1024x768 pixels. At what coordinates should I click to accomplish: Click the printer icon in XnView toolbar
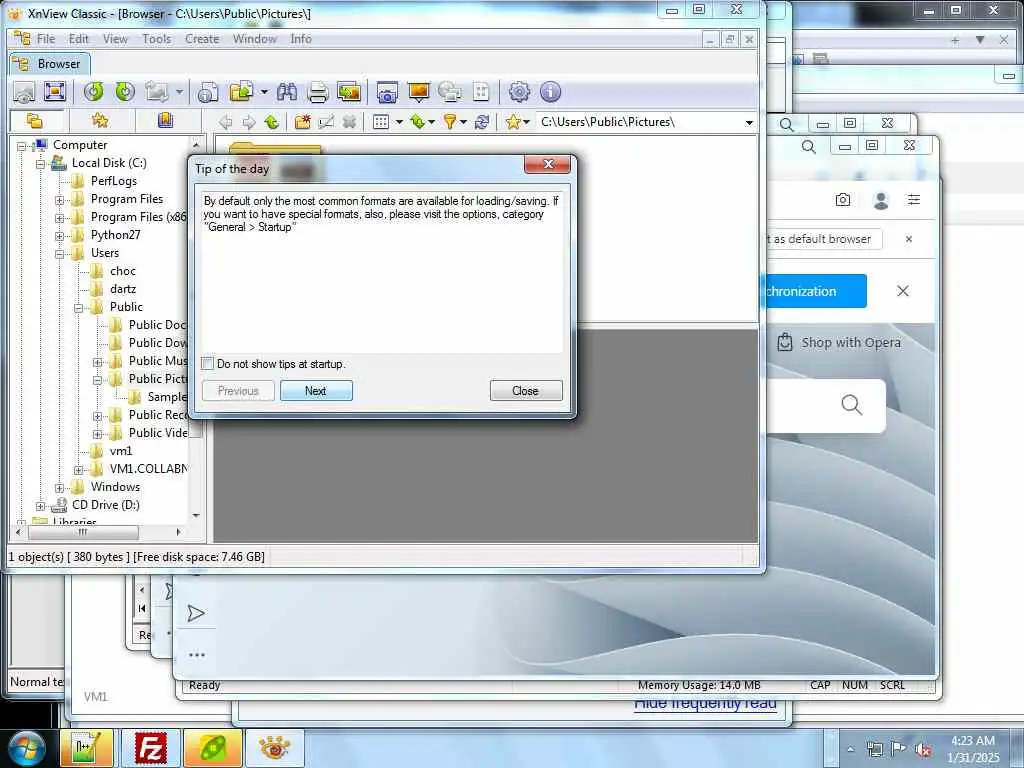[317, 92]
